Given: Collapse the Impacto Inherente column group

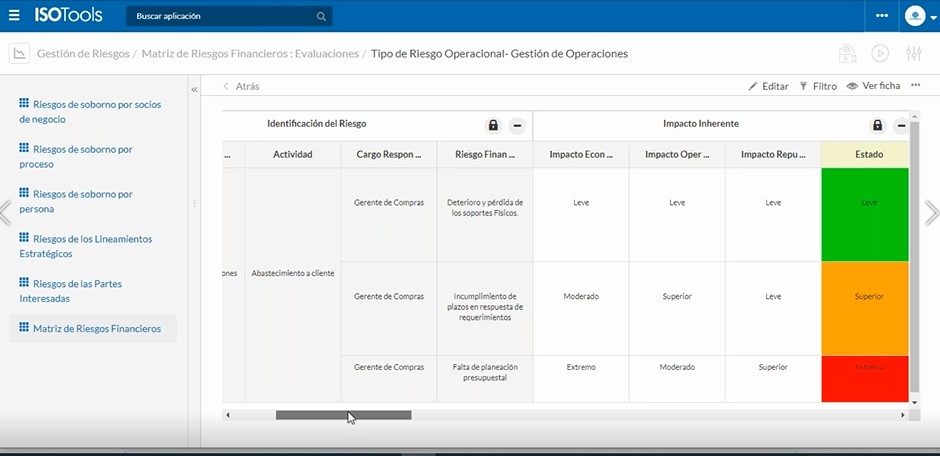Looking at the screenshot, I should click(901, 125).
